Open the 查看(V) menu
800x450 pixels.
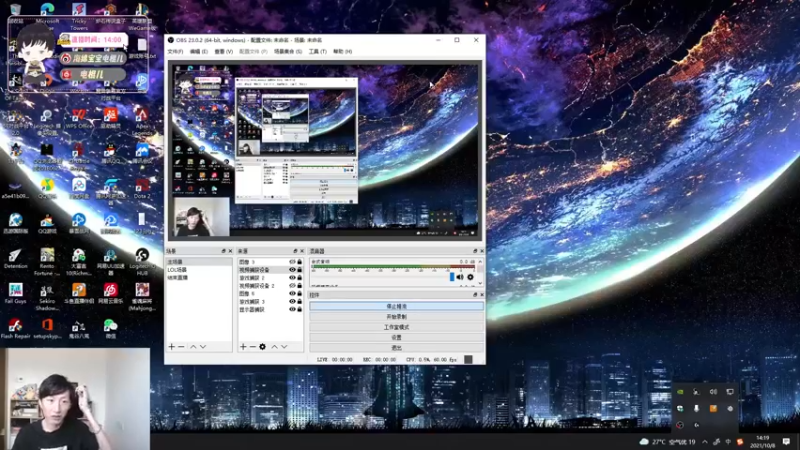(223, 52)
